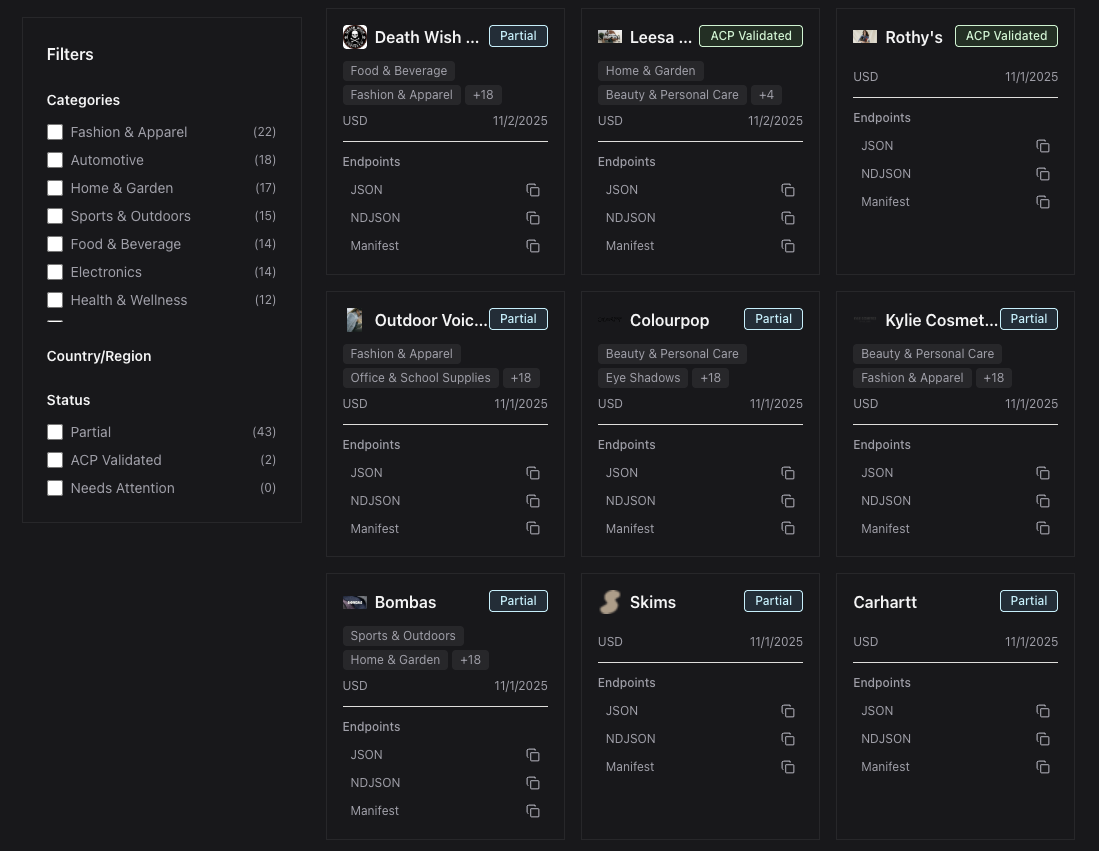This screenshot has height=851, width=1099.
Task: Click the Skims brand logo
Action: (x=610, y=602)
